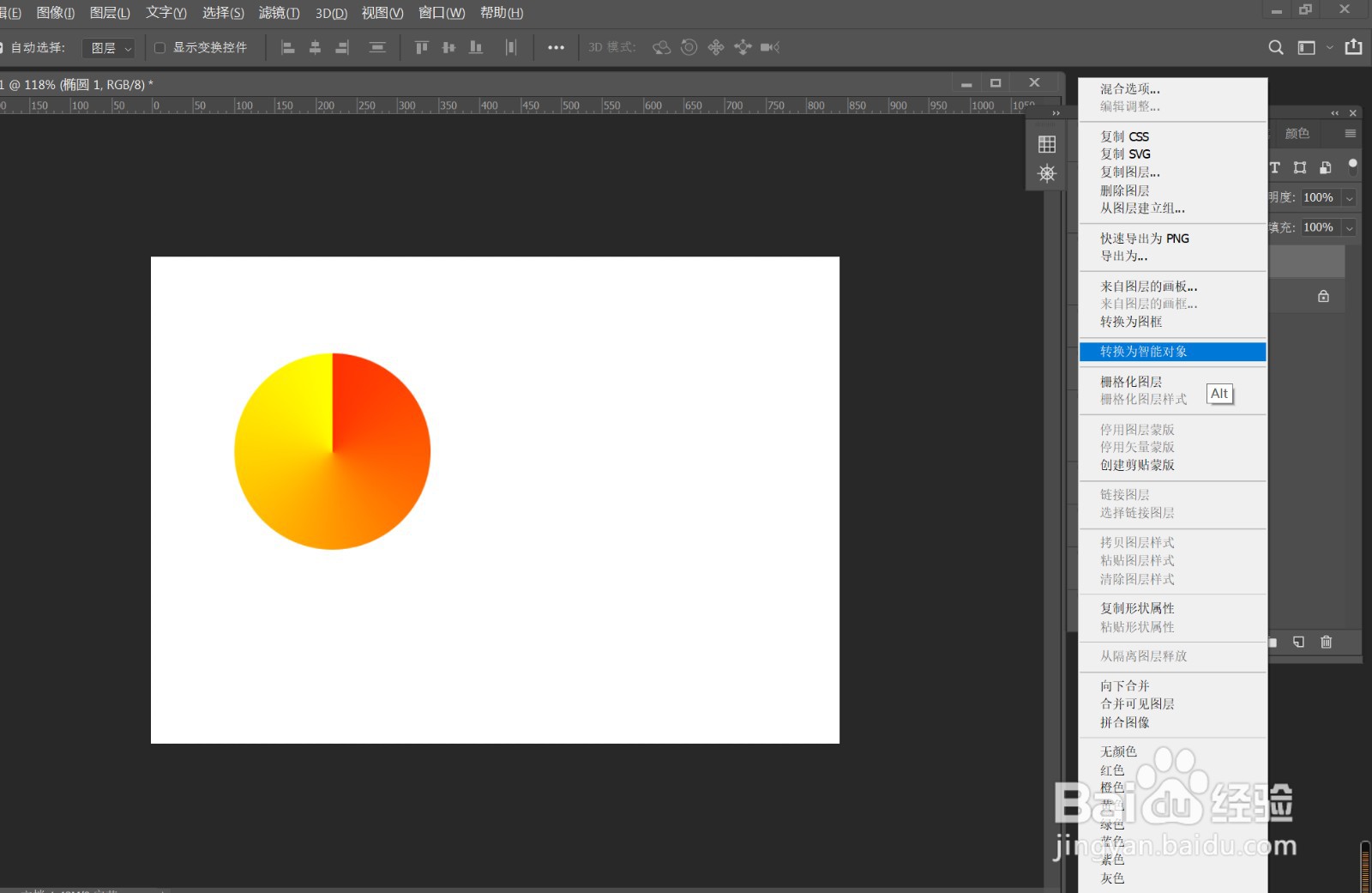Choose 混合选项... in context menu
1372x893 pixels.
click(1172, 89)
